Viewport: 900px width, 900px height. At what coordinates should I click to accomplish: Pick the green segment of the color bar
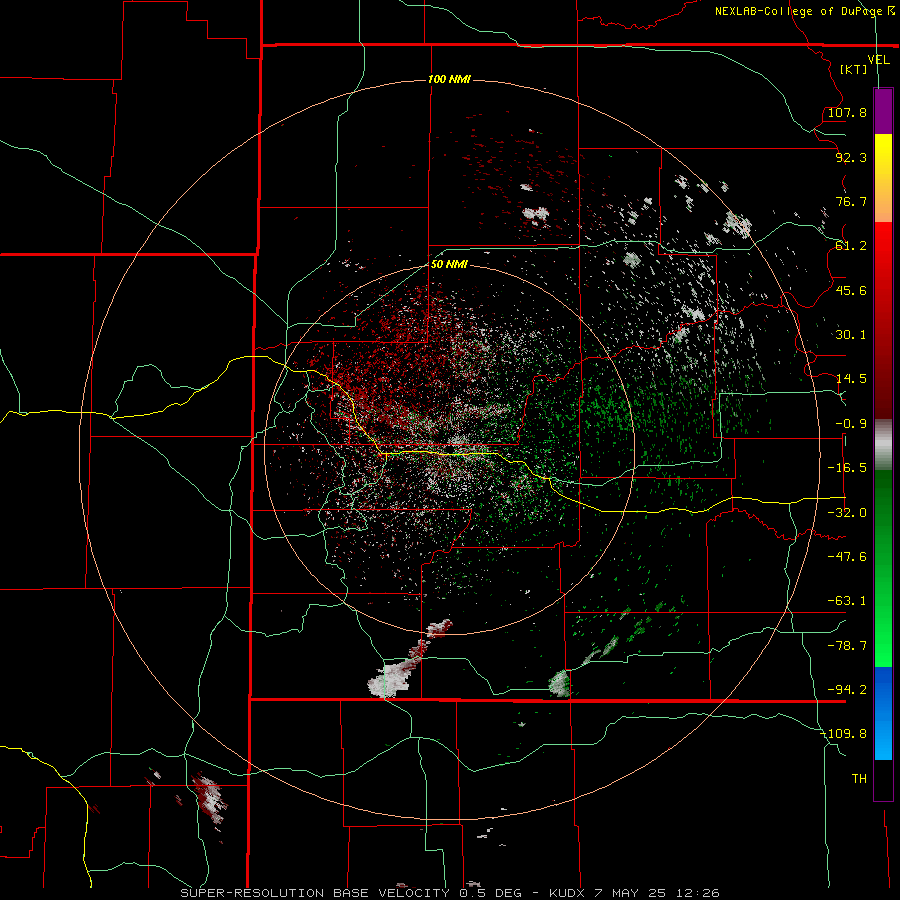pos(883,569)
